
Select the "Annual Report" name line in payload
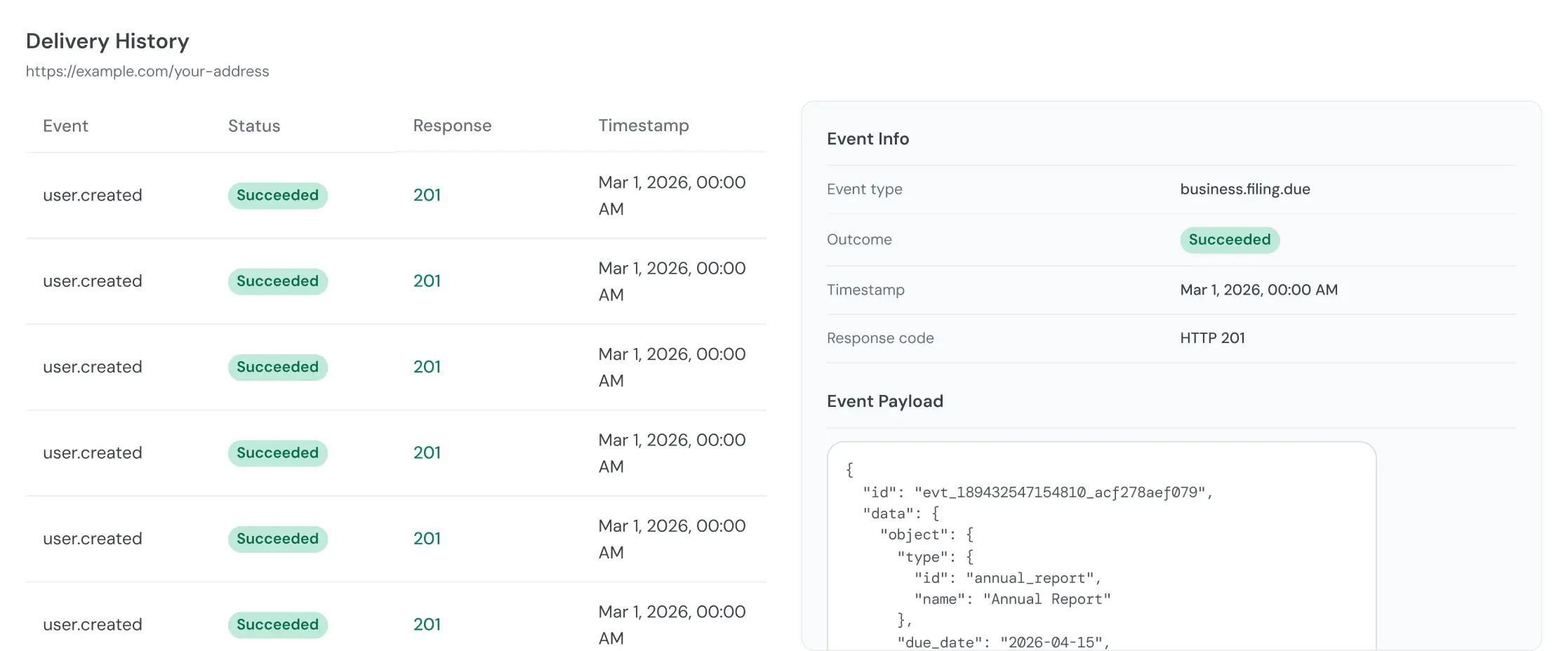tap(1012, 599)
